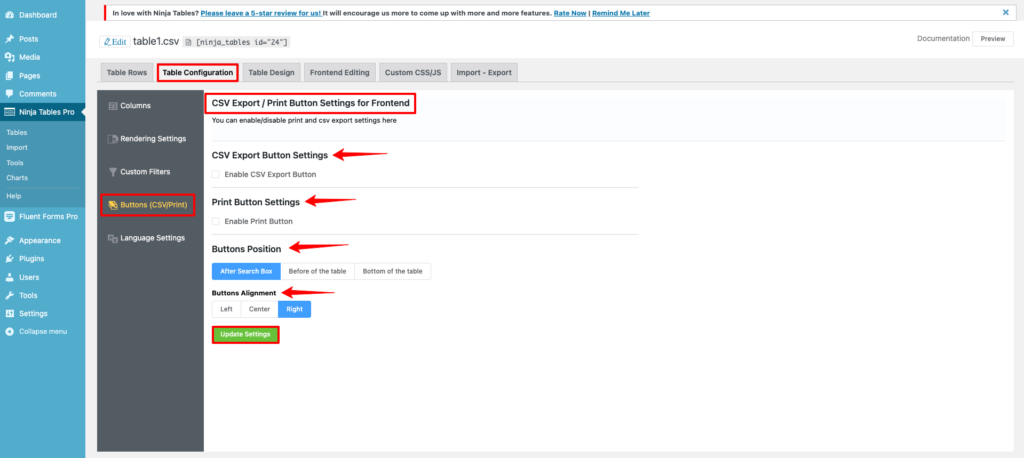Open Rendering Settings section
The width and height of the screenshot is (1024, 458).
tap(150, 139)
